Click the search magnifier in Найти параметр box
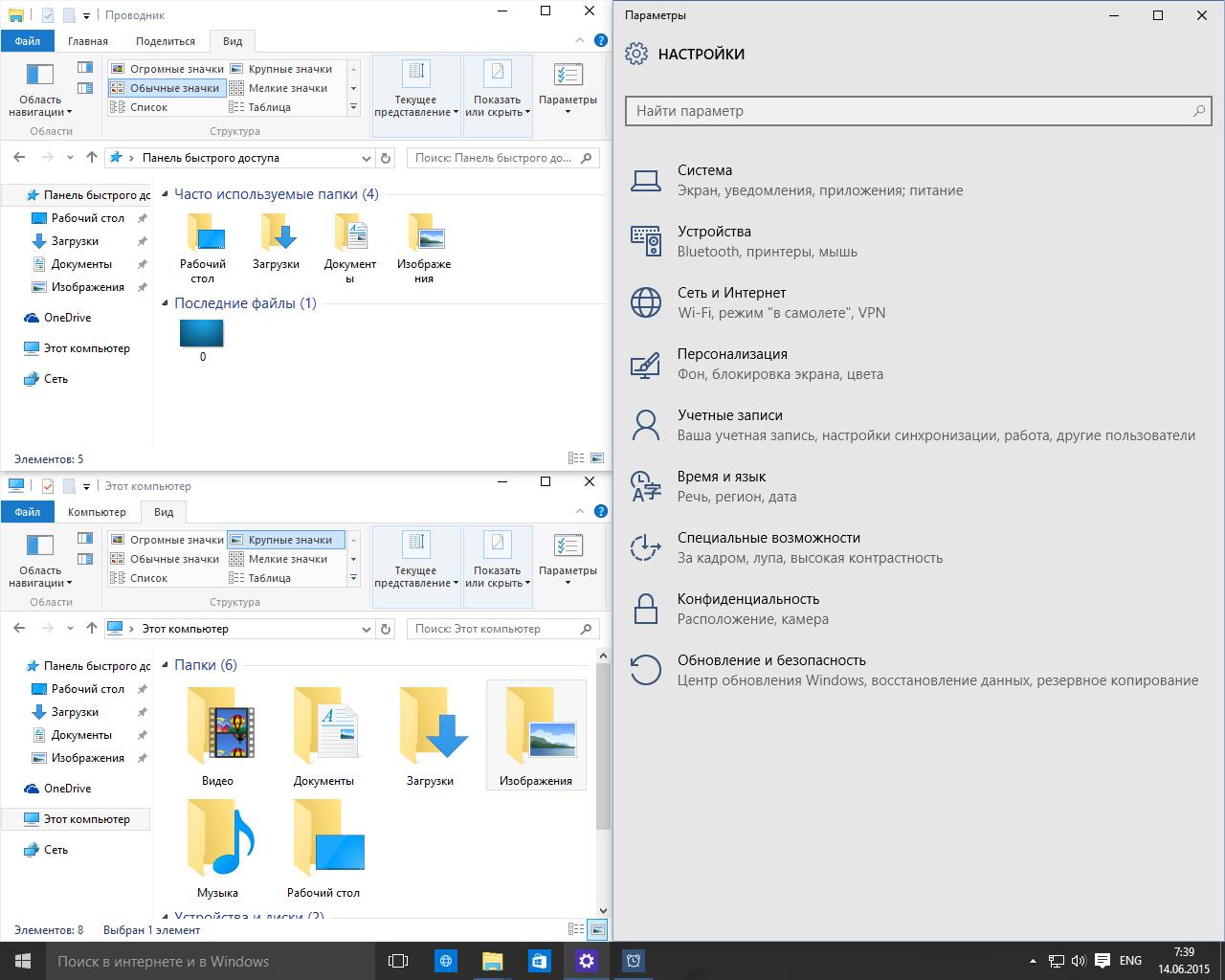 coord(1198,111)
